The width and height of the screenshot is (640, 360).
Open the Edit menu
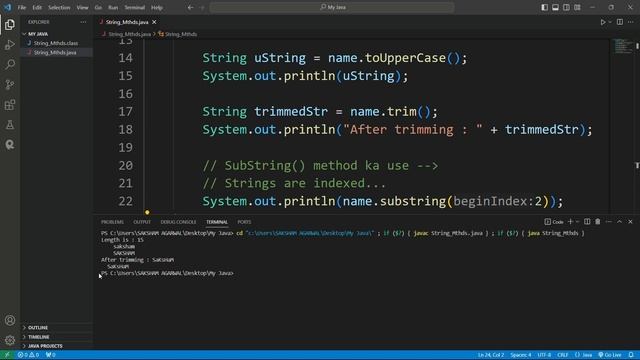point(37,7)
